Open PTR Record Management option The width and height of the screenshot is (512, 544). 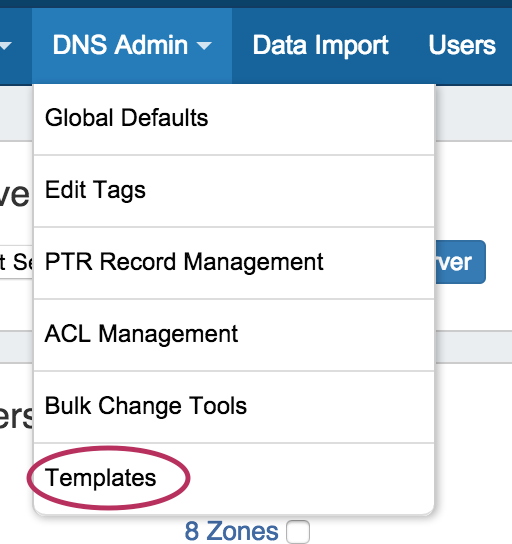coord(234,262)
